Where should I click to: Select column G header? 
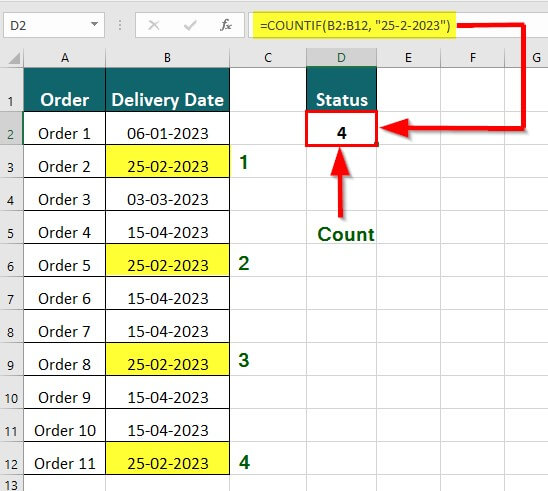click(527, 58)
